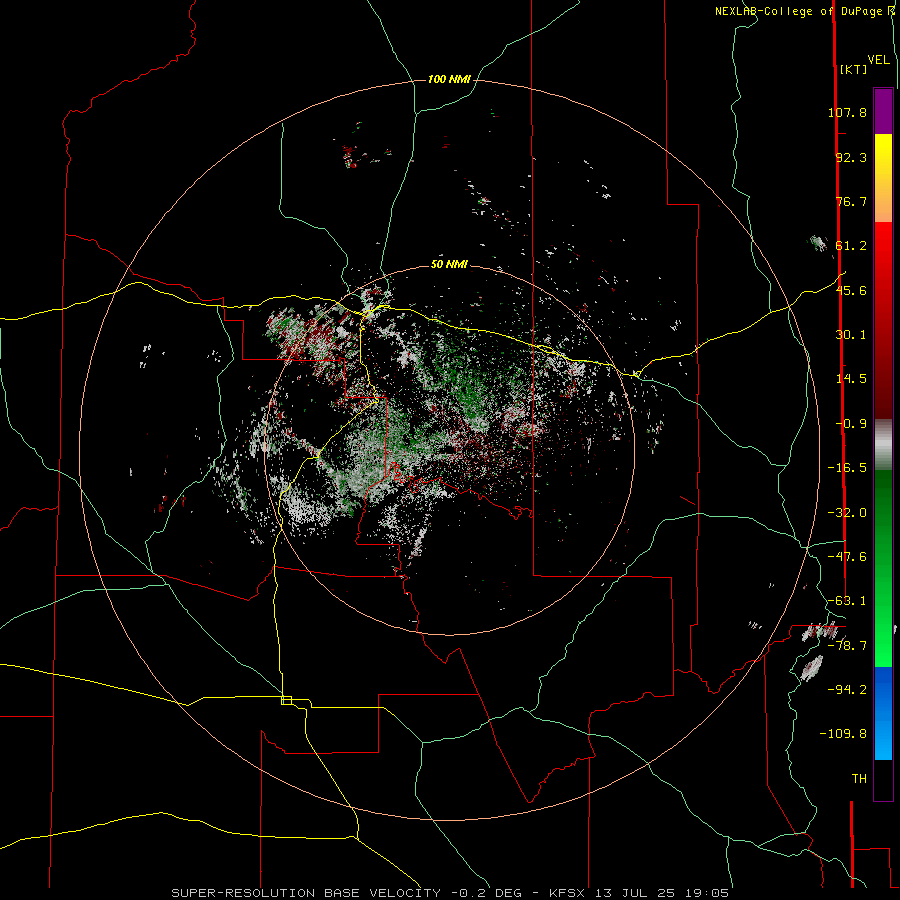
Task: Click the 30.1 velocity scale value
Action: [x=851, y=335]
